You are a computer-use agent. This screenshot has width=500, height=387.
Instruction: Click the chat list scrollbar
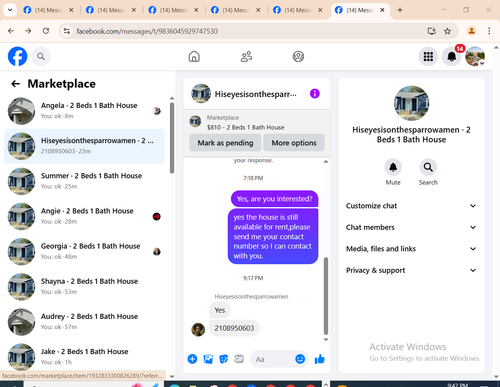coord(172,138)
